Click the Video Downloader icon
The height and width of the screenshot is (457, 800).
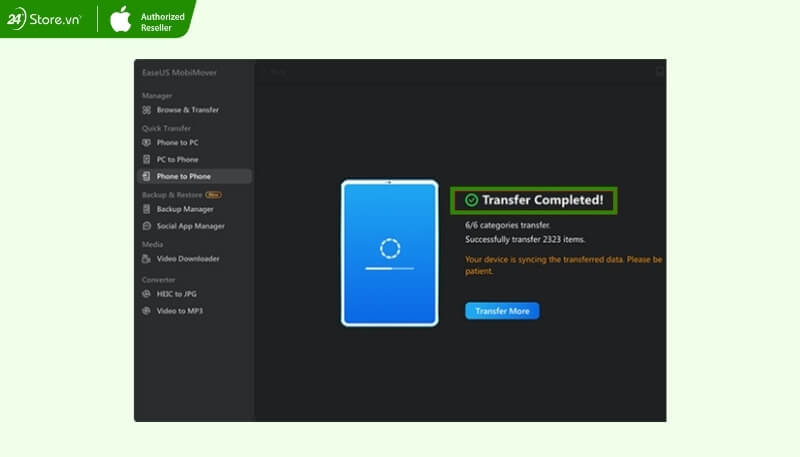tap(147, 259)
